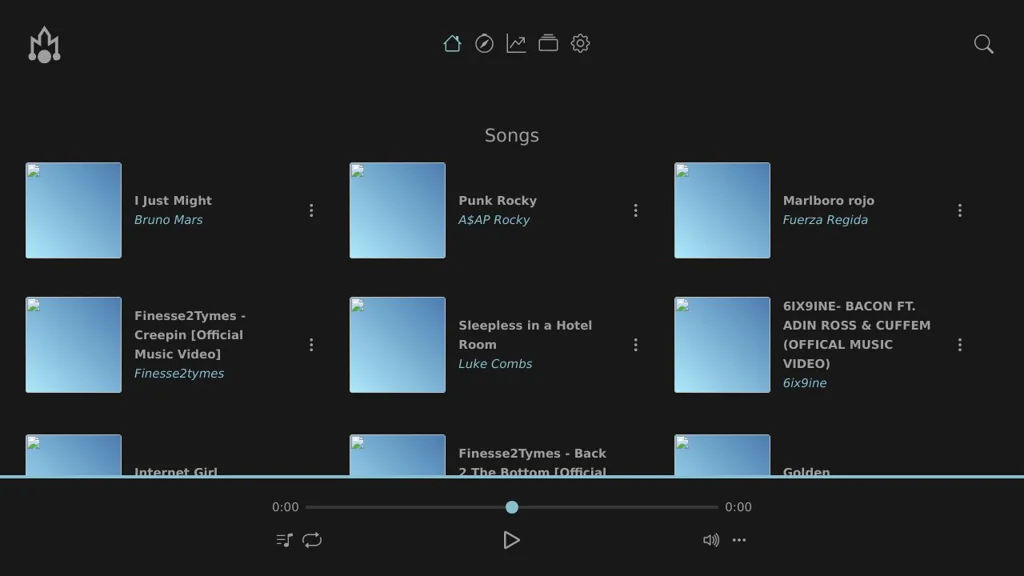Select the Marlboro rojo thumbnail

pyautogui.click(x=722, y=210)
